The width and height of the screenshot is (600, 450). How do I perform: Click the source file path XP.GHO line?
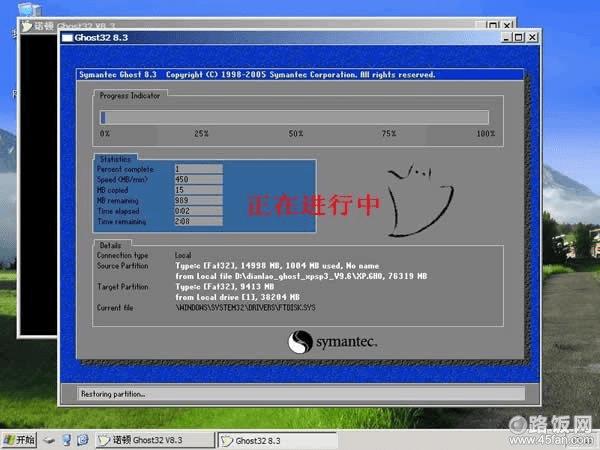point(301,276)
